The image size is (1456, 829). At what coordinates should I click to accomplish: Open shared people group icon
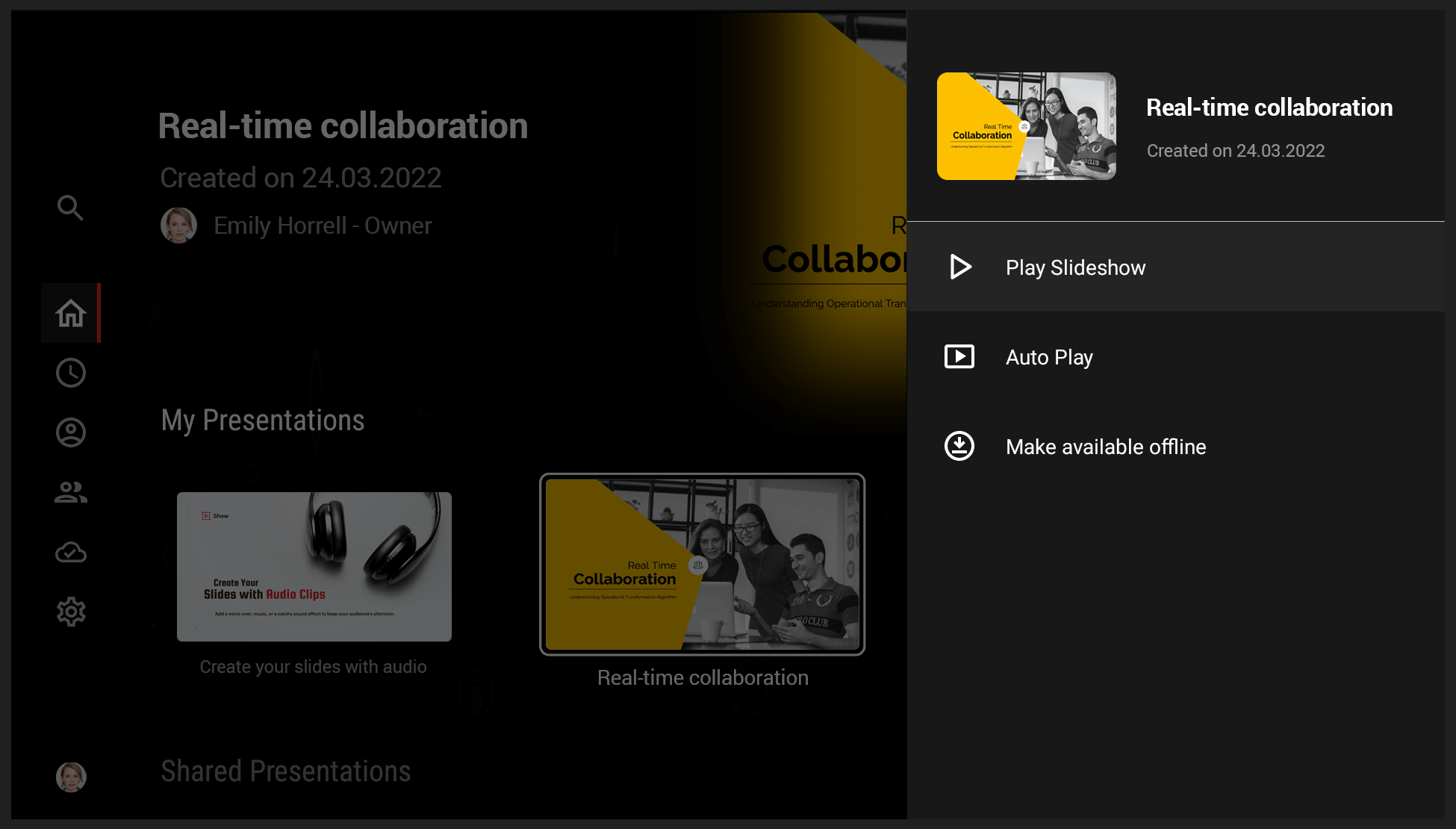coord(71,492)
